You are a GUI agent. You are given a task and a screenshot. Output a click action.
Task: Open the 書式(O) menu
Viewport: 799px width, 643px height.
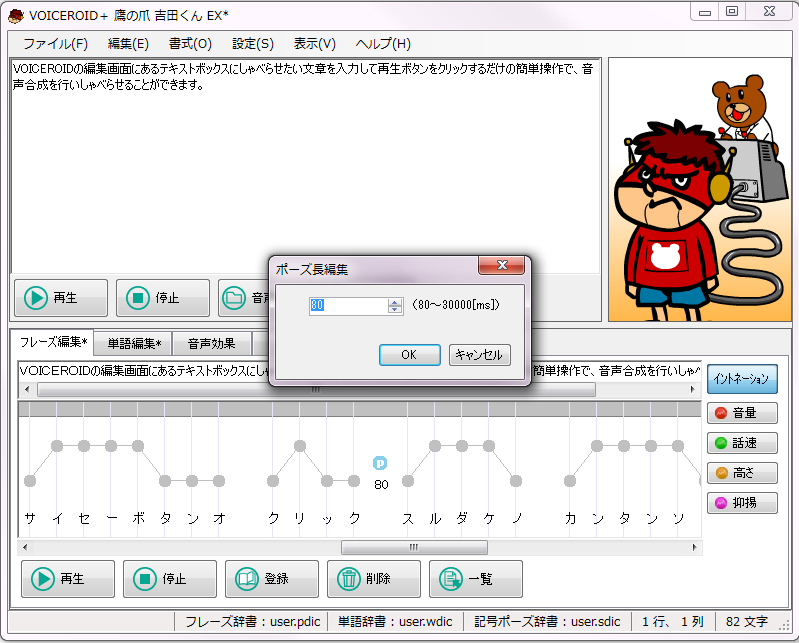[190, 44]
